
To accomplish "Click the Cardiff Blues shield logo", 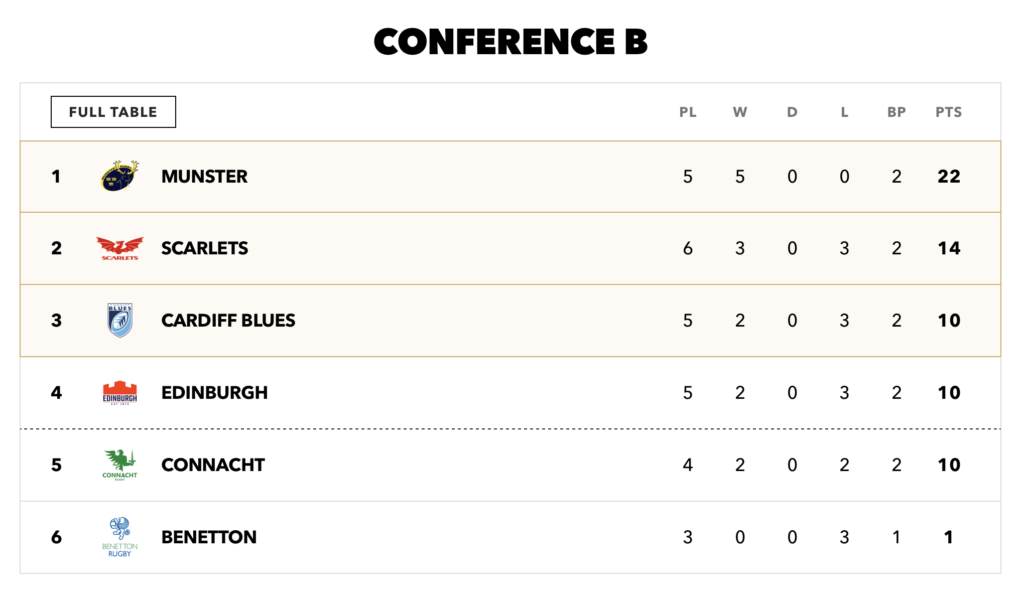I will click(120, 320).
